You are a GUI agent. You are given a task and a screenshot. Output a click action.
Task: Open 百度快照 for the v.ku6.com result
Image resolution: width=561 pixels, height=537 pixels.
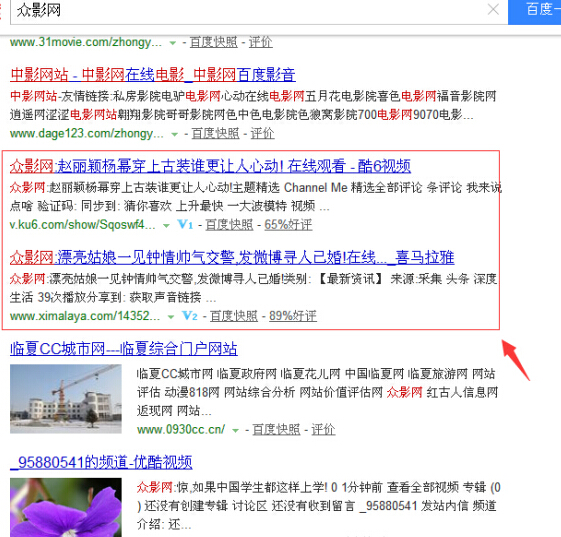229,225
